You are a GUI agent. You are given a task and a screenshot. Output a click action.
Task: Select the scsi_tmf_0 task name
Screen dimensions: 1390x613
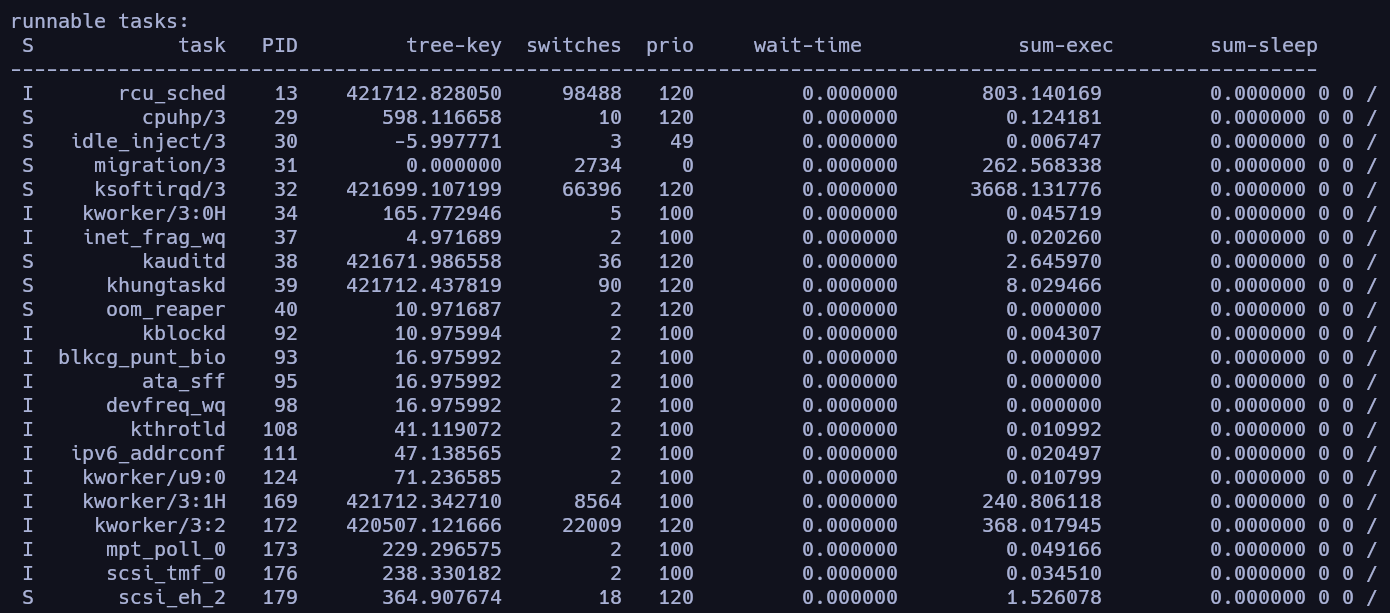pyautogui.click(x=166, y=573)
